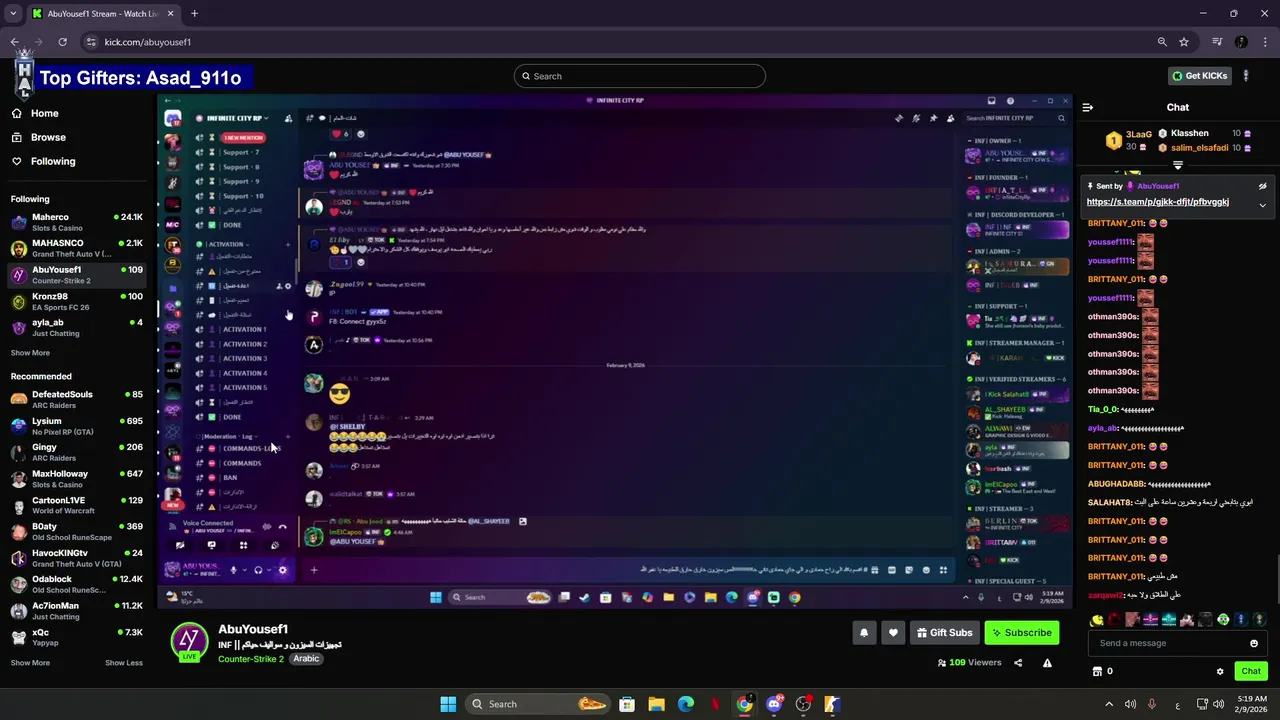Expand the gift leaderboard handle
The image size is (1280, 720).
[x=1177, y=166]
